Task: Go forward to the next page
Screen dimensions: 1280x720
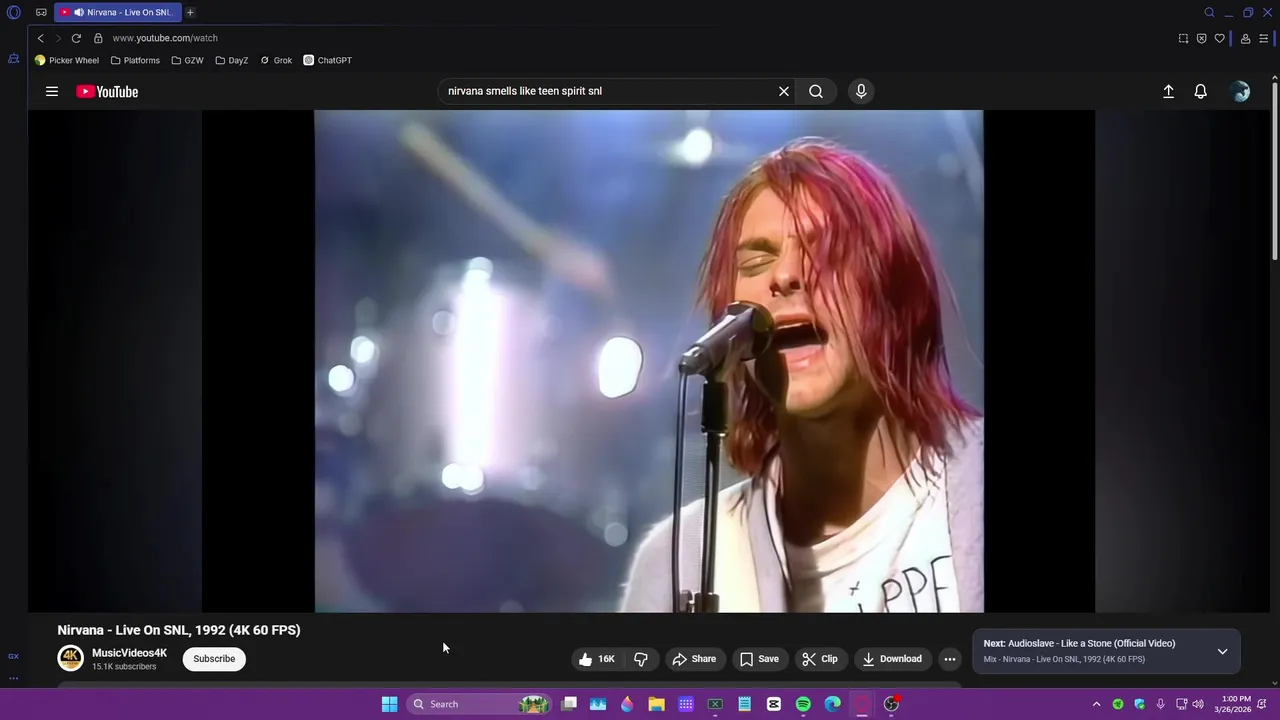Action: [x=58, y=38]
